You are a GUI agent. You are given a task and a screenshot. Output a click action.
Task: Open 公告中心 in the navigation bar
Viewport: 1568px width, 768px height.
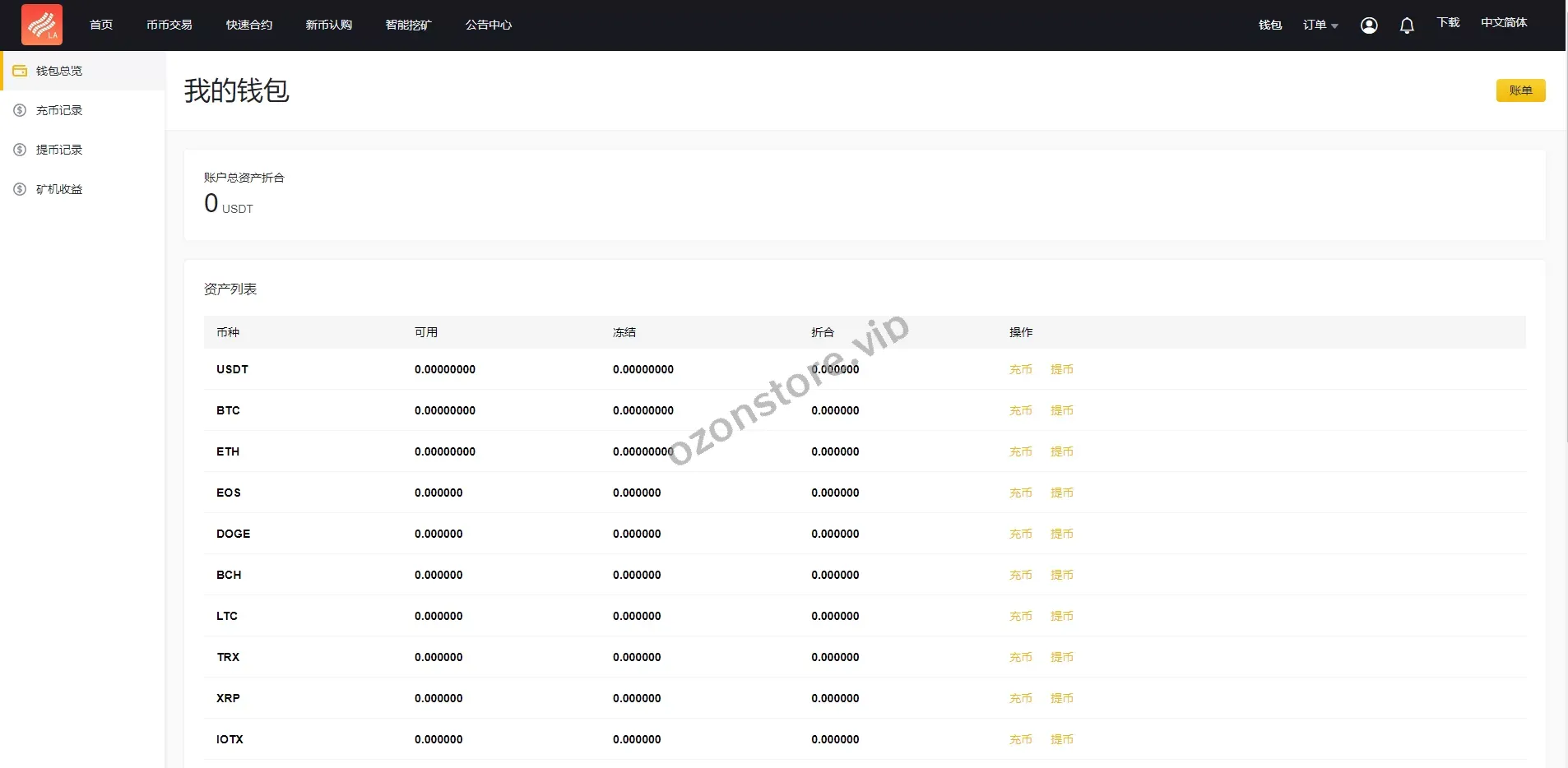[489, 25]
